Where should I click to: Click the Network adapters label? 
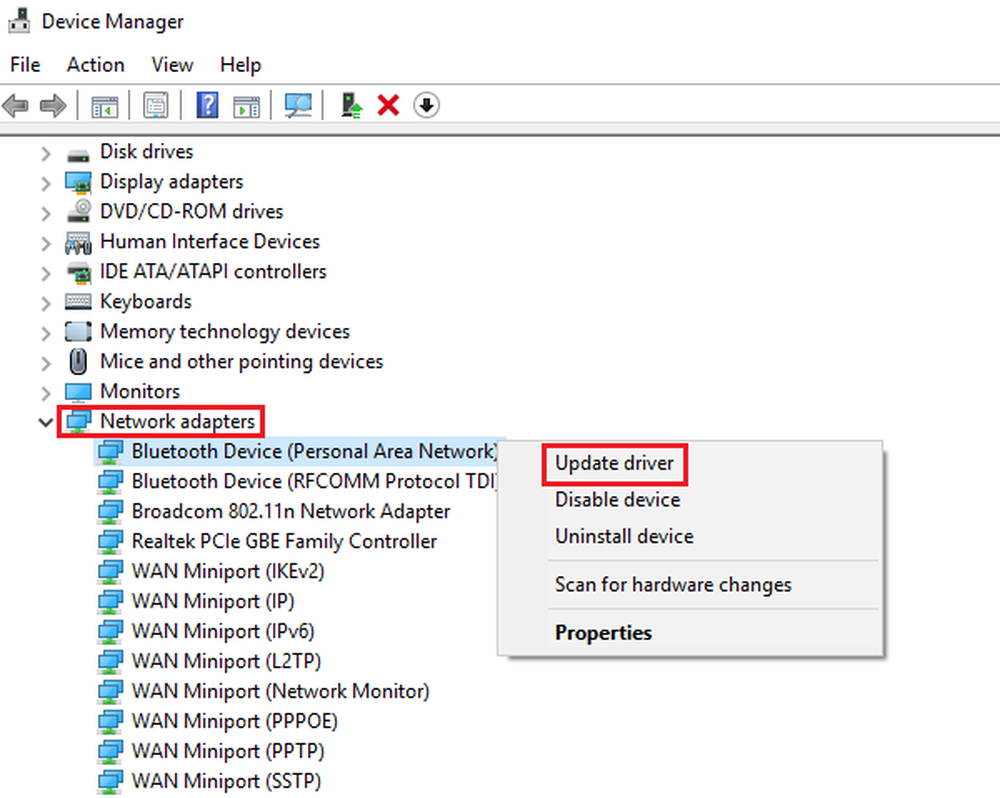coord(177,421)
